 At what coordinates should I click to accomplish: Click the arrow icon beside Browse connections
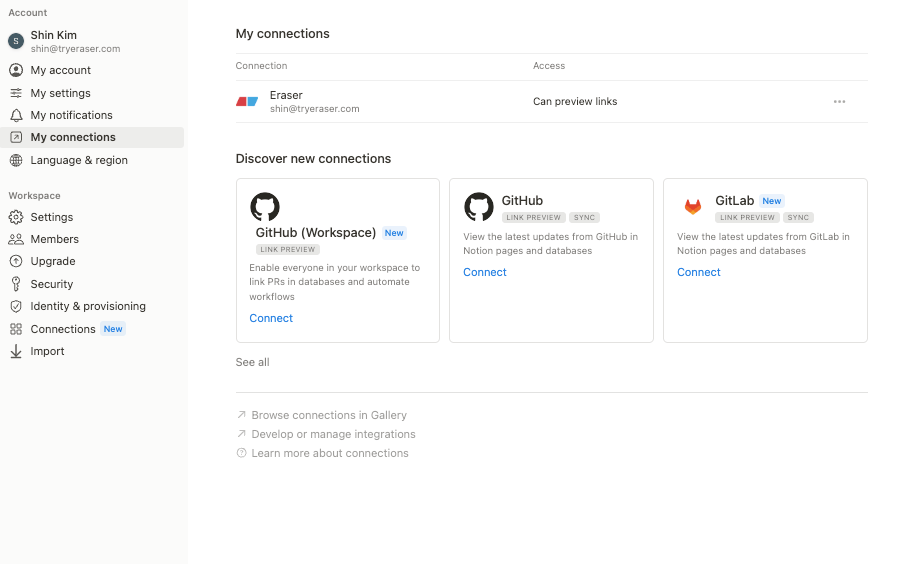[x=241, y=415]
